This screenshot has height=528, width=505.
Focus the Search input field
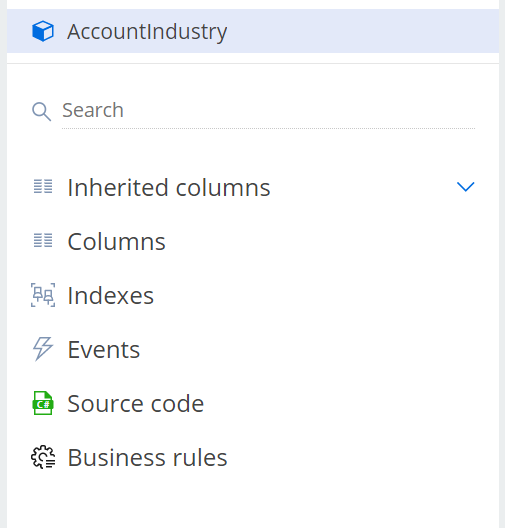coord(268,111)
